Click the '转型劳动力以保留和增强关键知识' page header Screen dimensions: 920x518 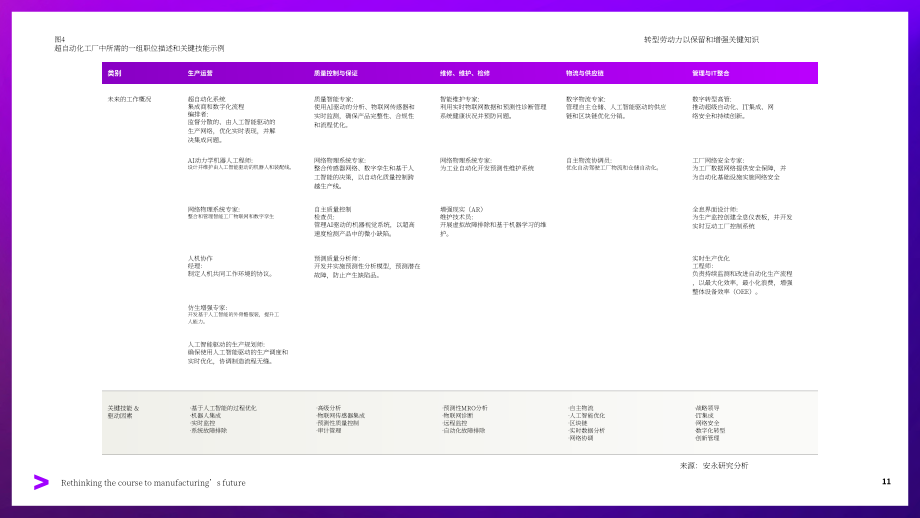pyautogui.click(x=701, y=40)
